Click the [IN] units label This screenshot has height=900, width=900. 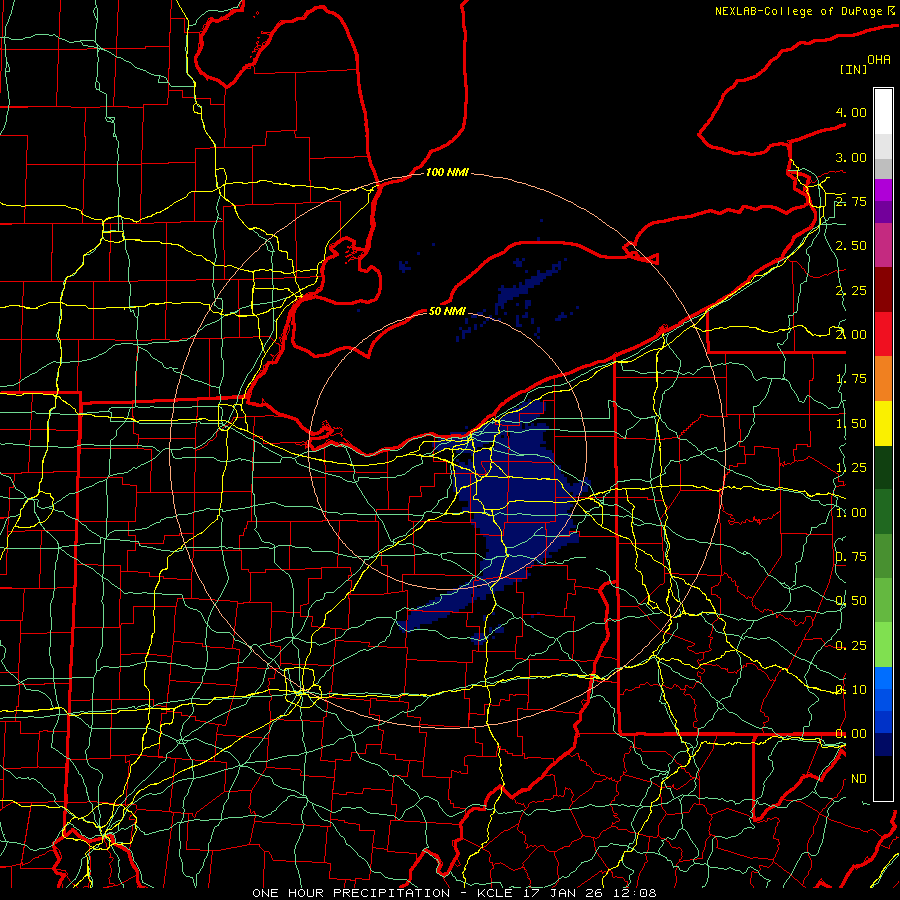[x=853, y=69]
